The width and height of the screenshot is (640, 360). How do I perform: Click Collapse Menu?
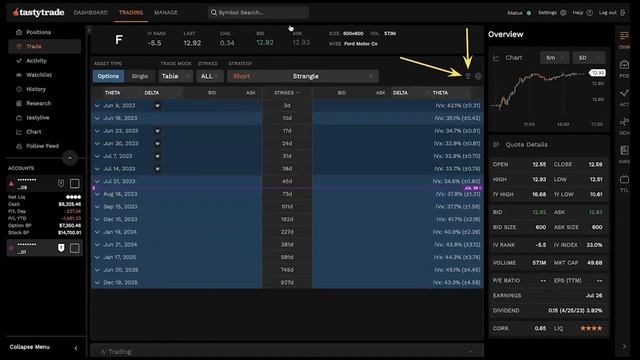[44, 347]
